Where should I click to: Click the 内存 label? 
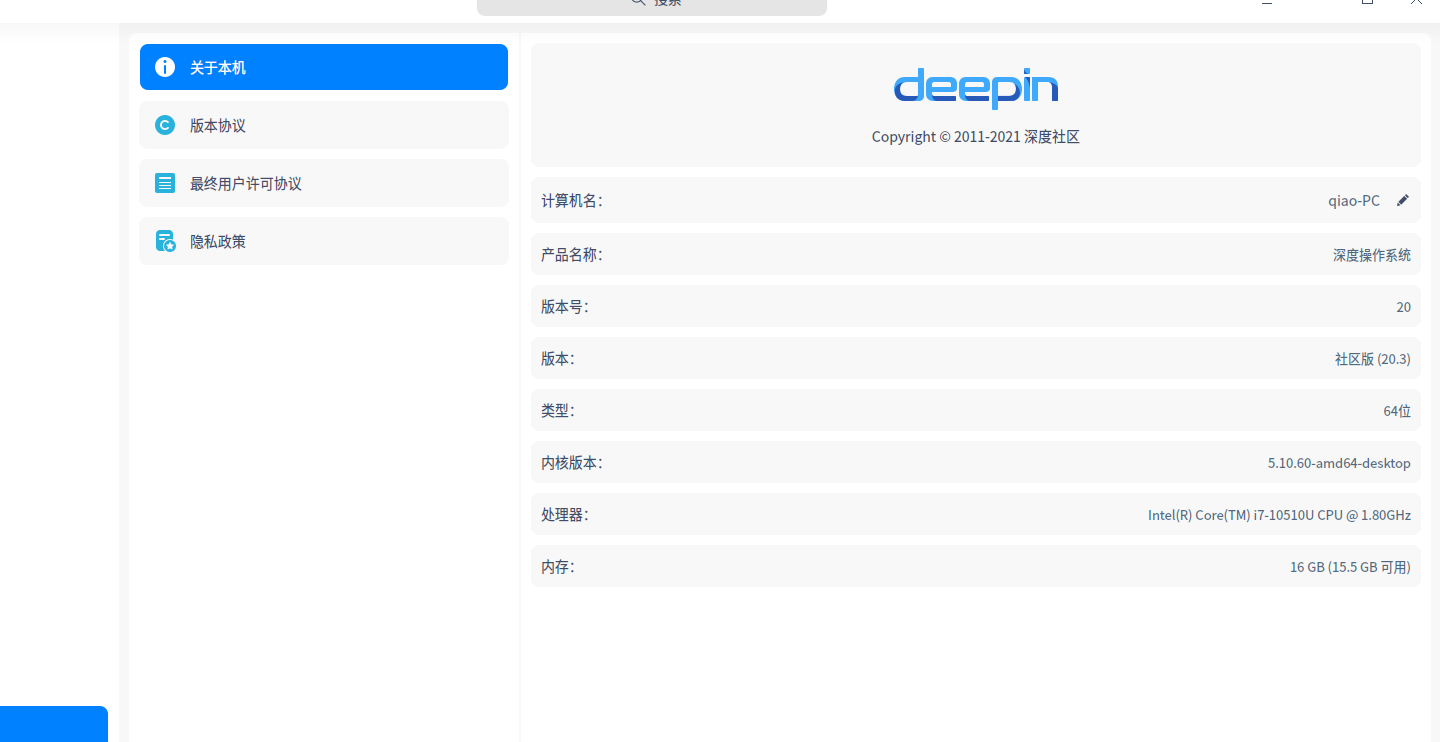tap(558, 567)
